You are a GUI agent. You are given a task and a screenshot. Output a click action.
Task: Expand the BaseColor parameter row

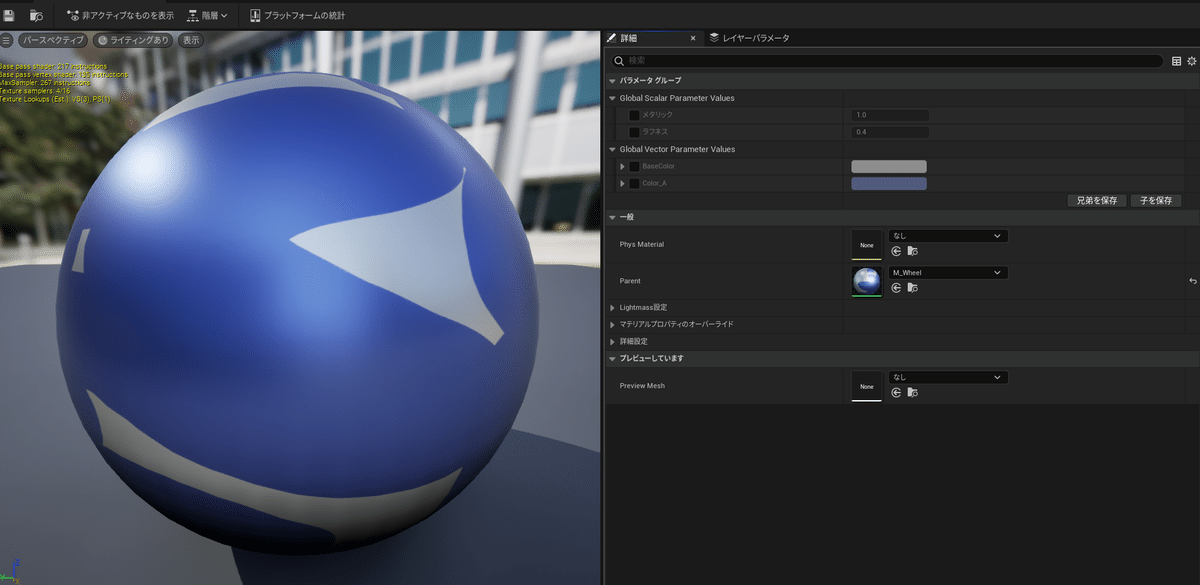623,166
